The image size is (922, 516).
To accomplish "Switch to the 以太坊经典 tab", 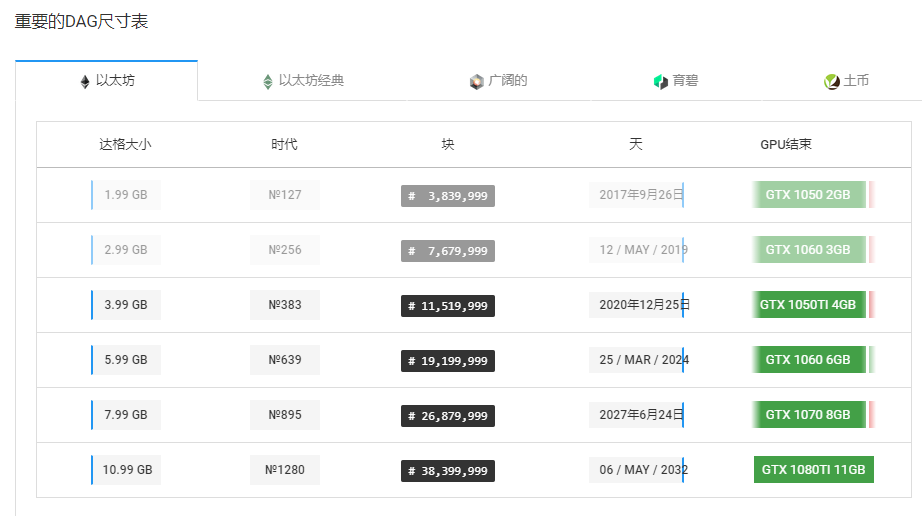I will pos(303,81).
